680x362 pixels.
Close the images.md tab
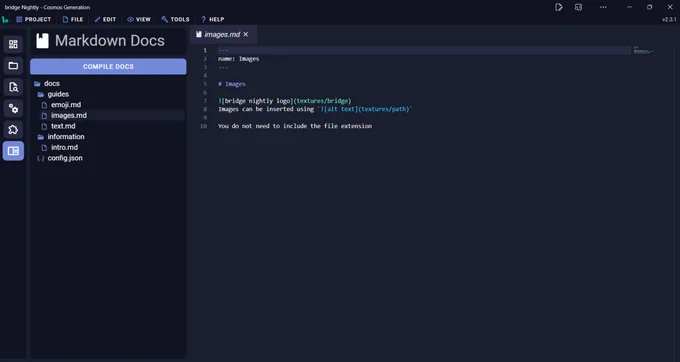tap(246, 34)
